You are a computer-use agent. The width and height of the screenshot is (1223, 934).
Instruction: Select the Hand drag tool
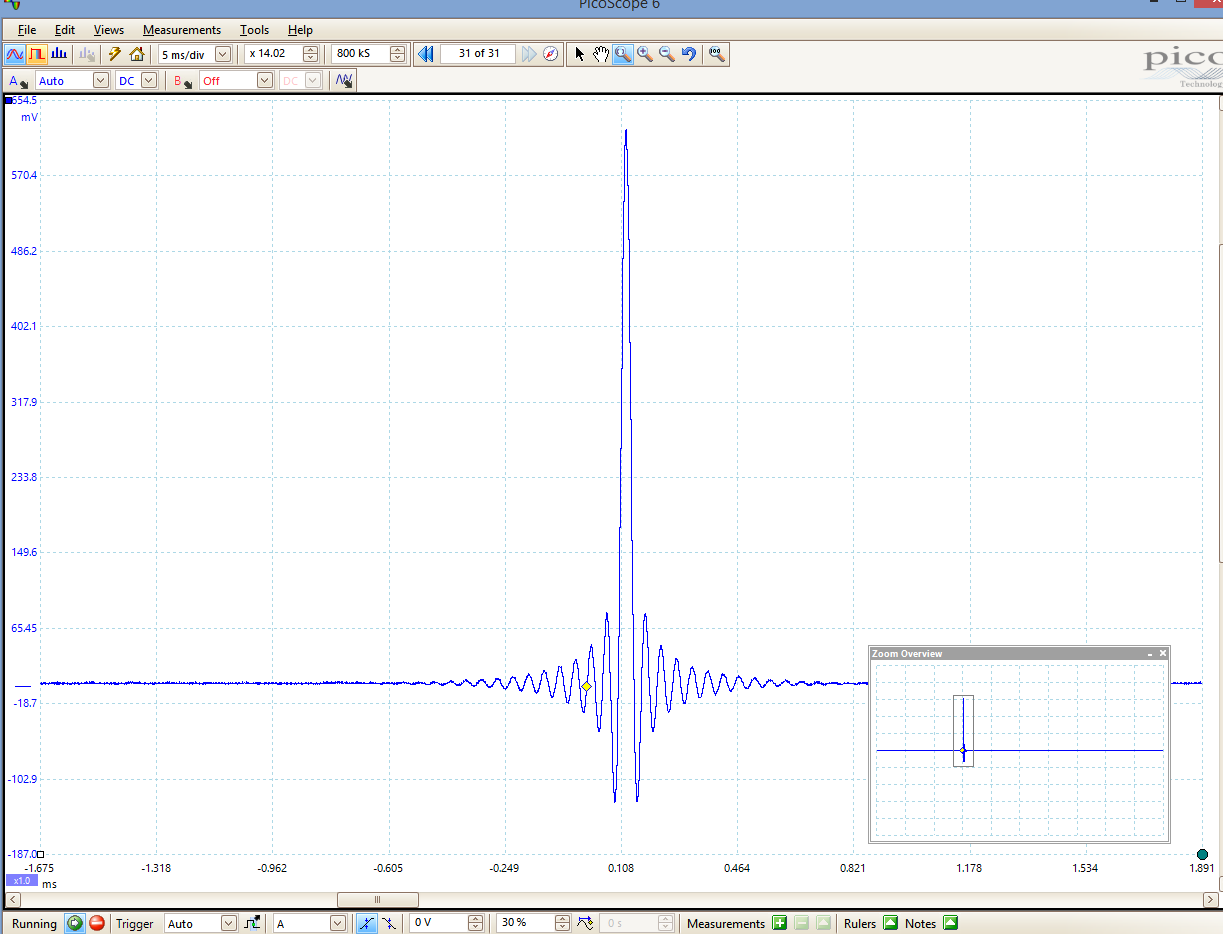coord(601,54)
